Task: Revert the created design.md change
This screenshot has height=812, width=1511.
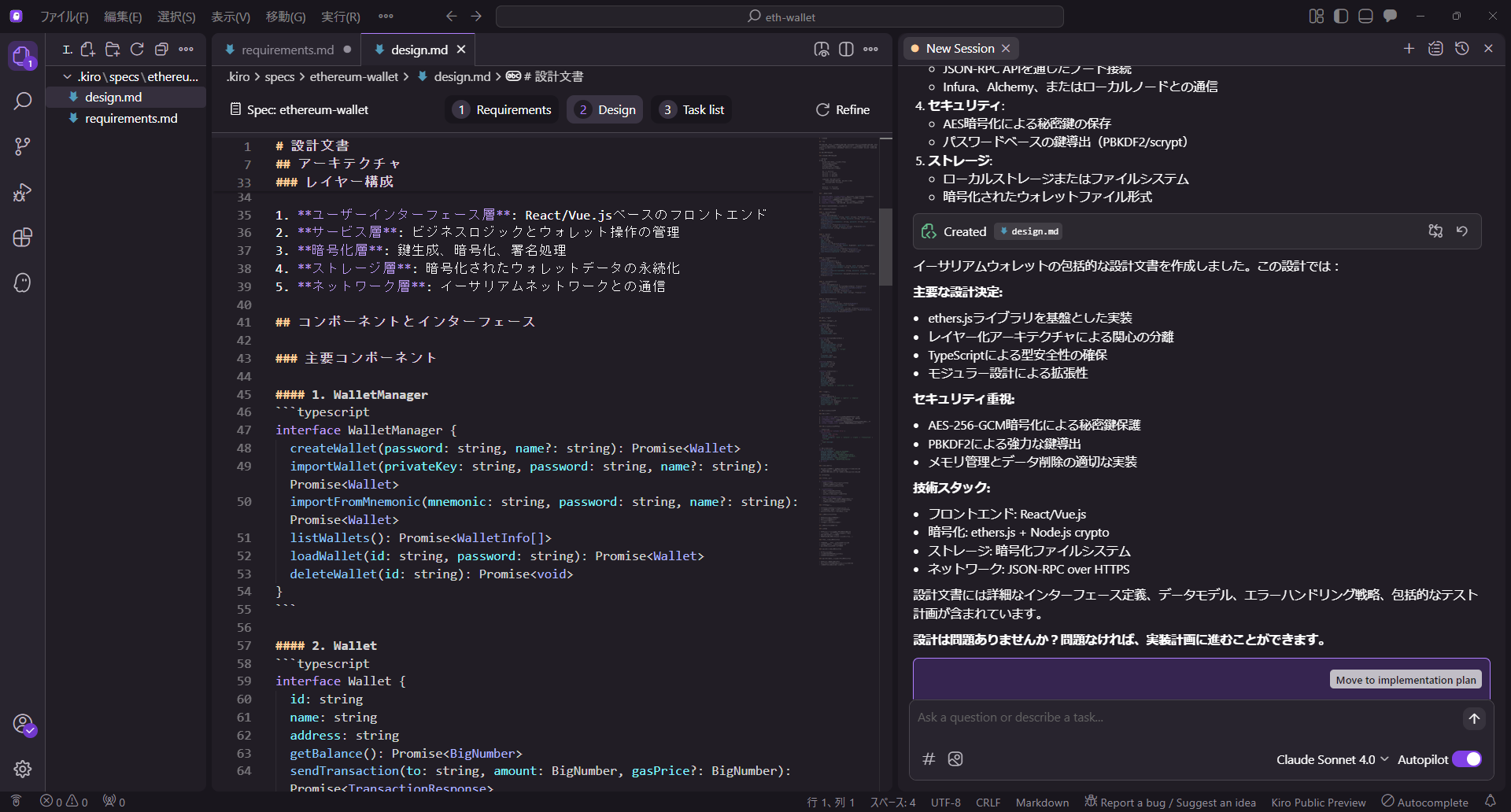Action: tap(1461, 231)
